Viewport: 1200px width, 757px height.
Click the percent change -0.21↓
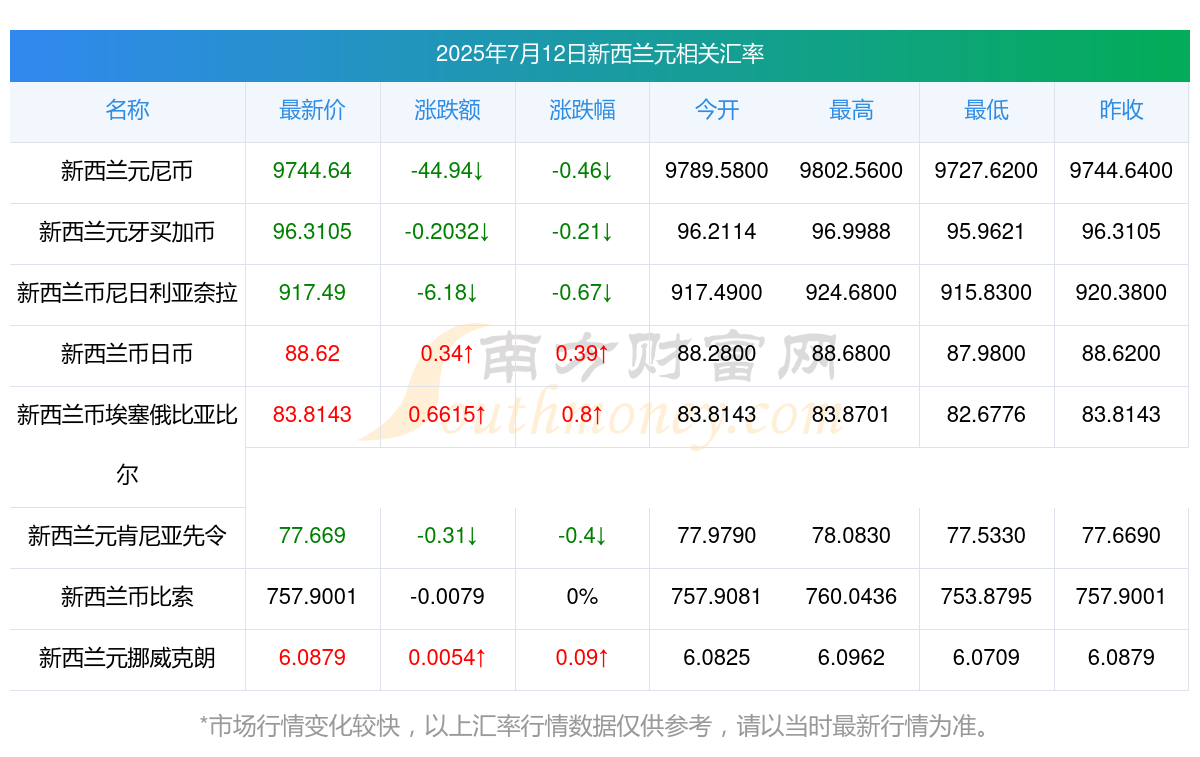pyautogui.click(x=582, y=232)
